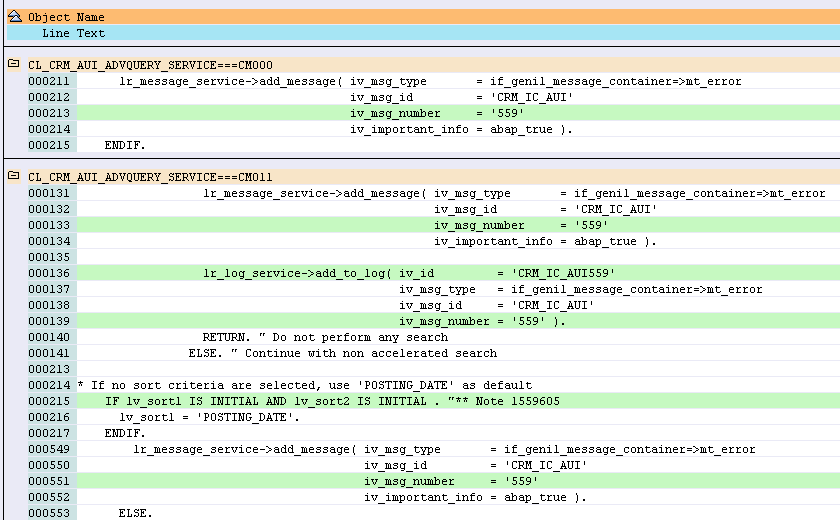The width and height of the screenshot is (840, 520).
Task: Select highlighted line 000213 with msg number 559
Action: click(458, 113)
